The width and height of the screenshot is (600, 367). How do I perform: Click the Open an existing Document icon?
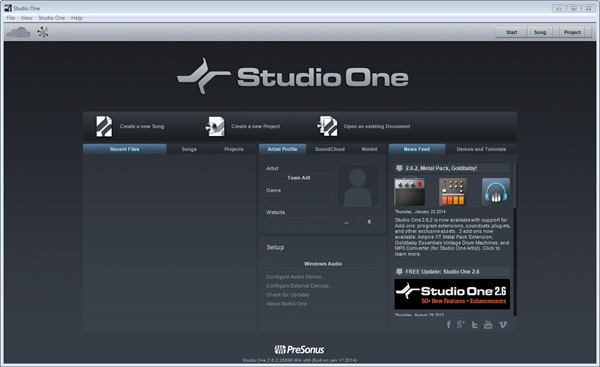point(328,126)
